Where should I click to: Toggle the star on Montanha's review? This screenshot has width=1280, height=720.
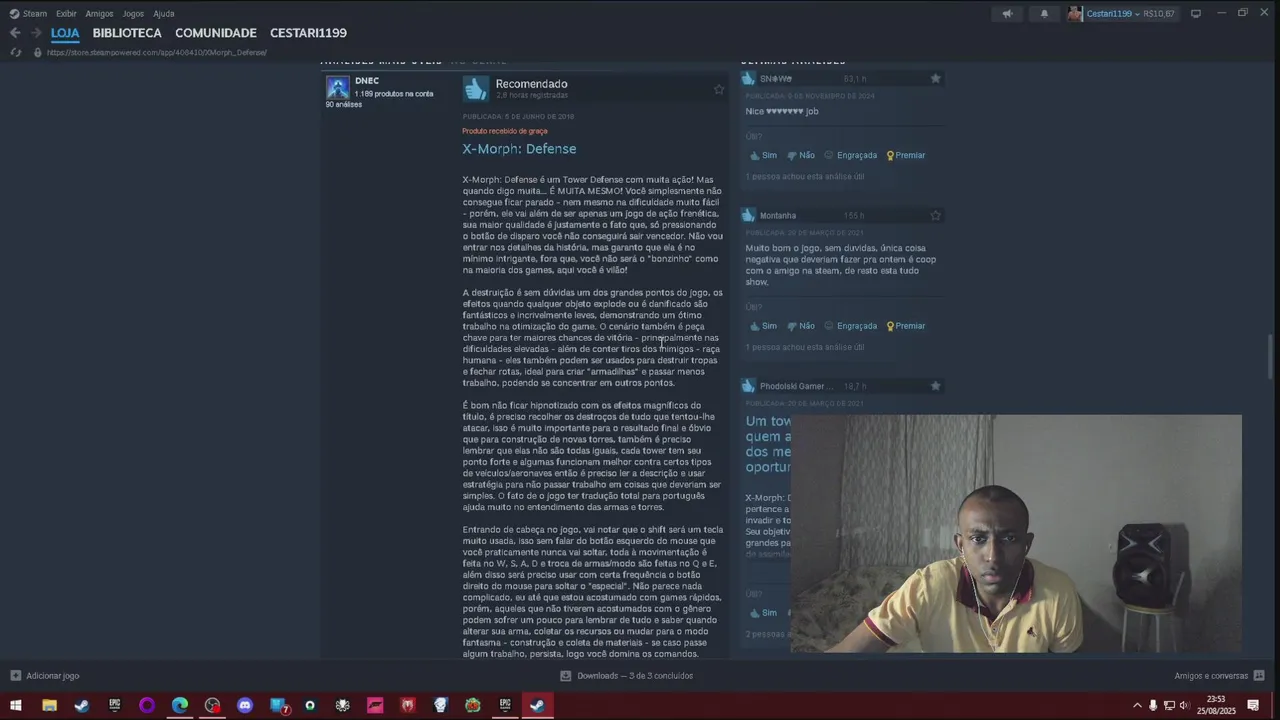pyautogui.click(x=935, y=215)
